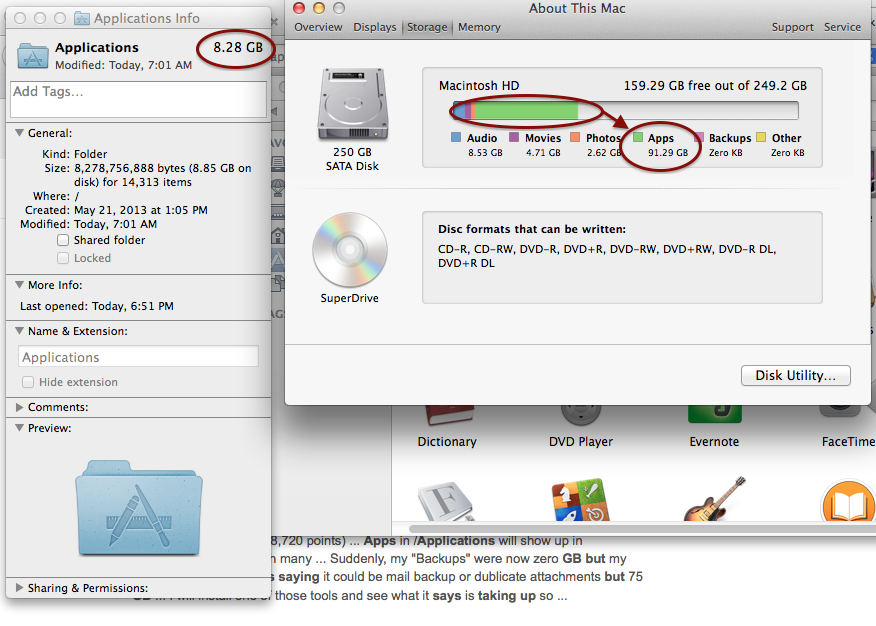Expand the Comments section
Image resolution: width=876 pixels, height=626 pixels.
point(20,407)
